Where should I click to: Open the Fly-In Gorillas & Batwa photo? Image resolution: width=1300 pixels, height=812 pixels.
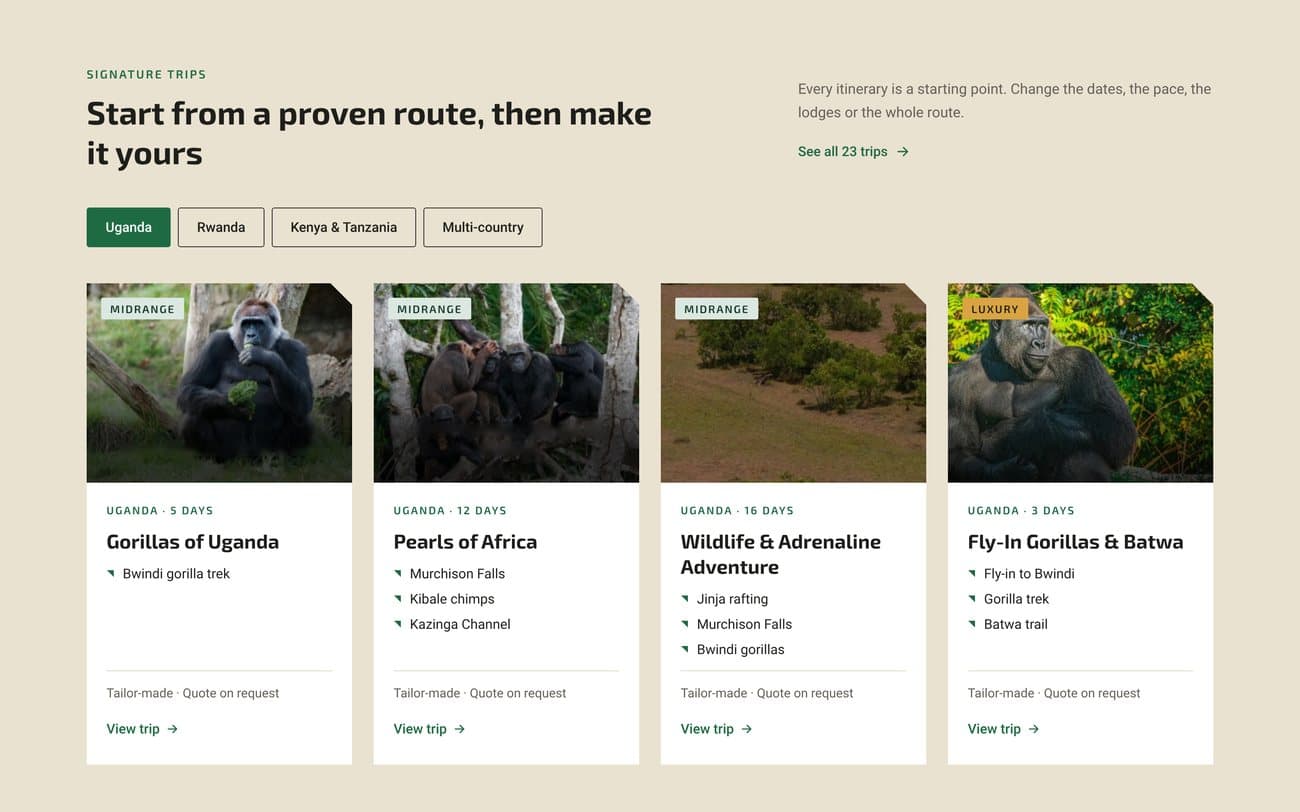1080,383
